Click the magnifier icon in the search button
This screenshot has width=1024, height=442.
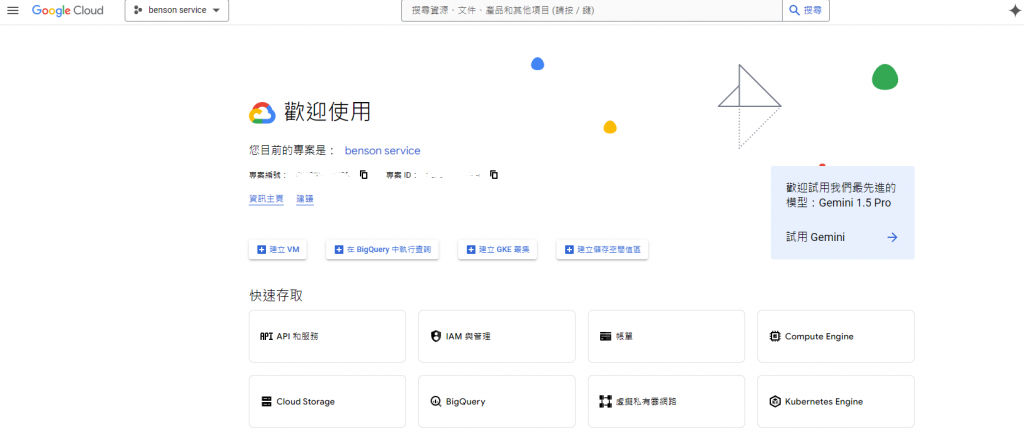point(795,10)
